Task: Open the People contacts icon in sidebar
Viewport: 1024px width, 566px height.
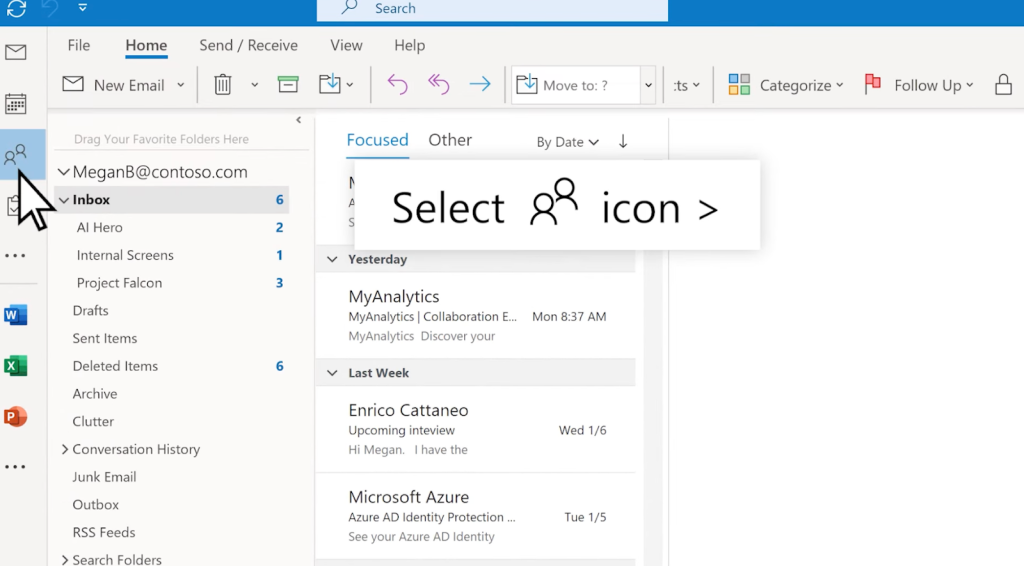Action: pyautogui.click(x=16, y=154)
